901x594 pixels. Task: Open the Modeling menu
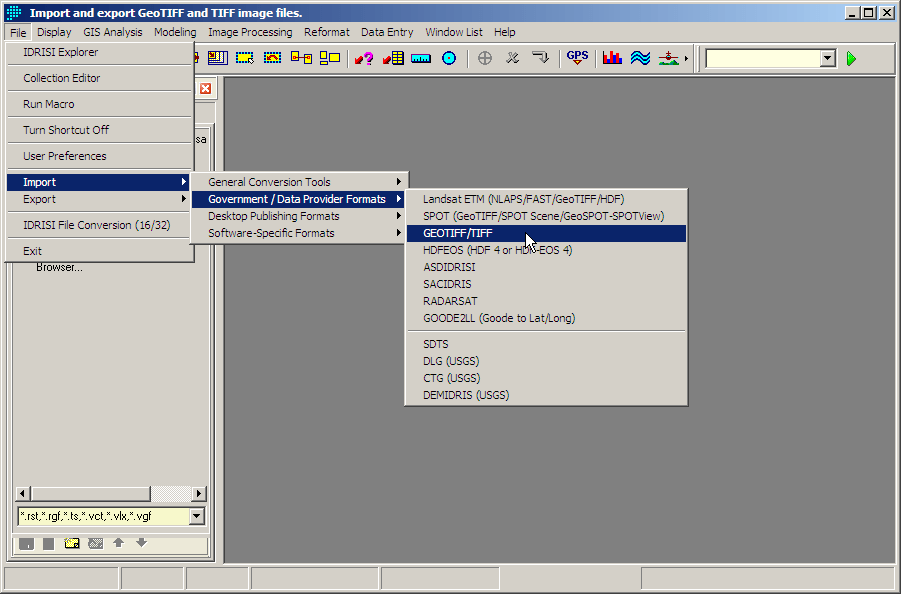click(x=175, y=32)
